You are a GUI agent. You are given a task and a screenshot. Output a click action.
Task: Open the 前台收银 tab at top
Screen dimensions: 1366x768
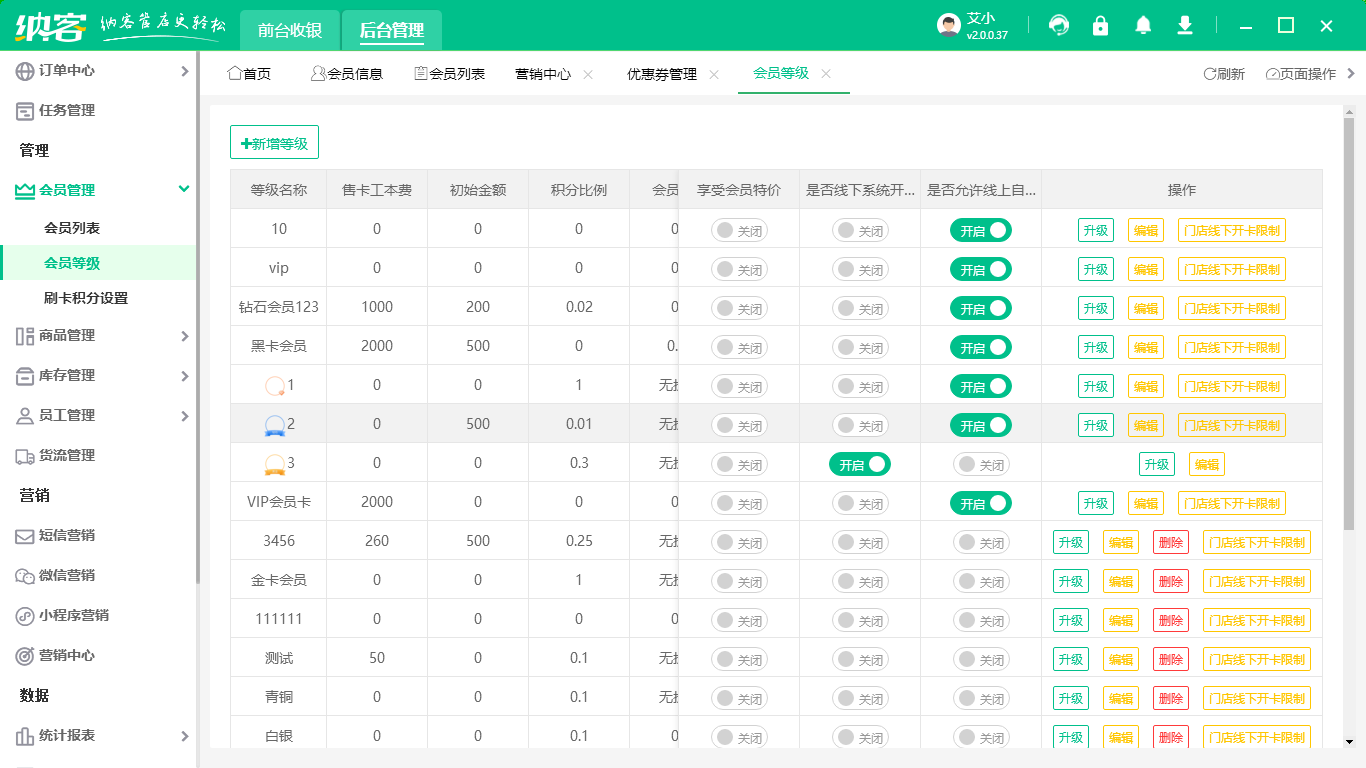click(x=289, y=30)
